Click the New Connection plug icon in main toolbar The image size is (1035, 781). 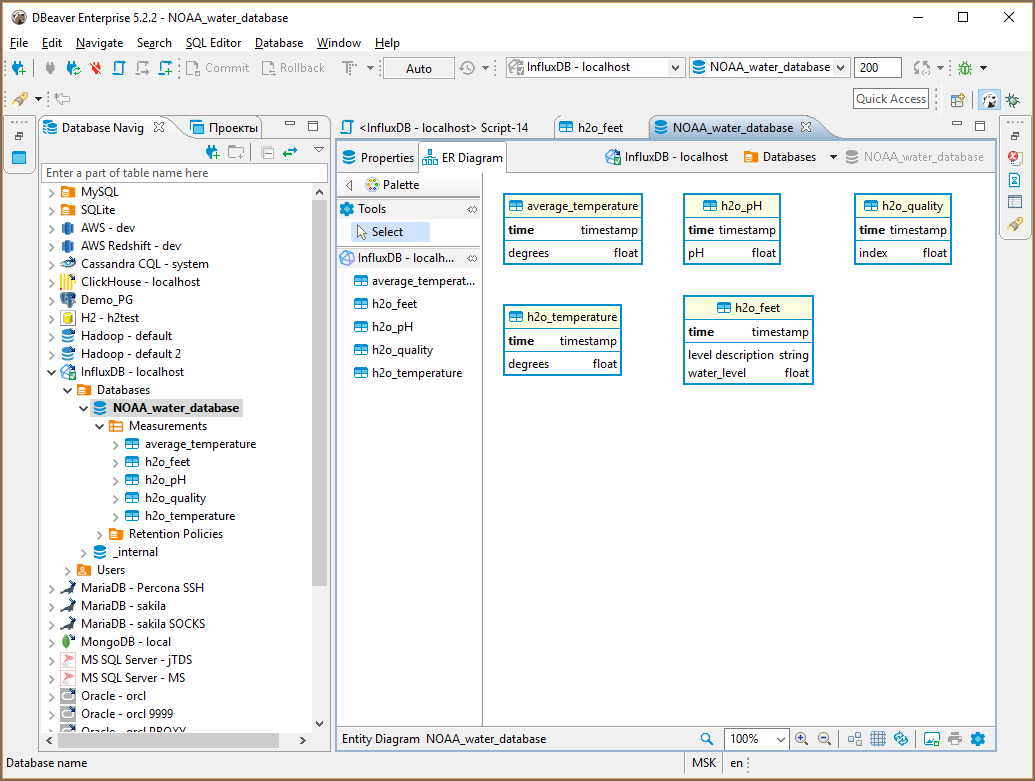pyautogui.click(x=19, y=68)
